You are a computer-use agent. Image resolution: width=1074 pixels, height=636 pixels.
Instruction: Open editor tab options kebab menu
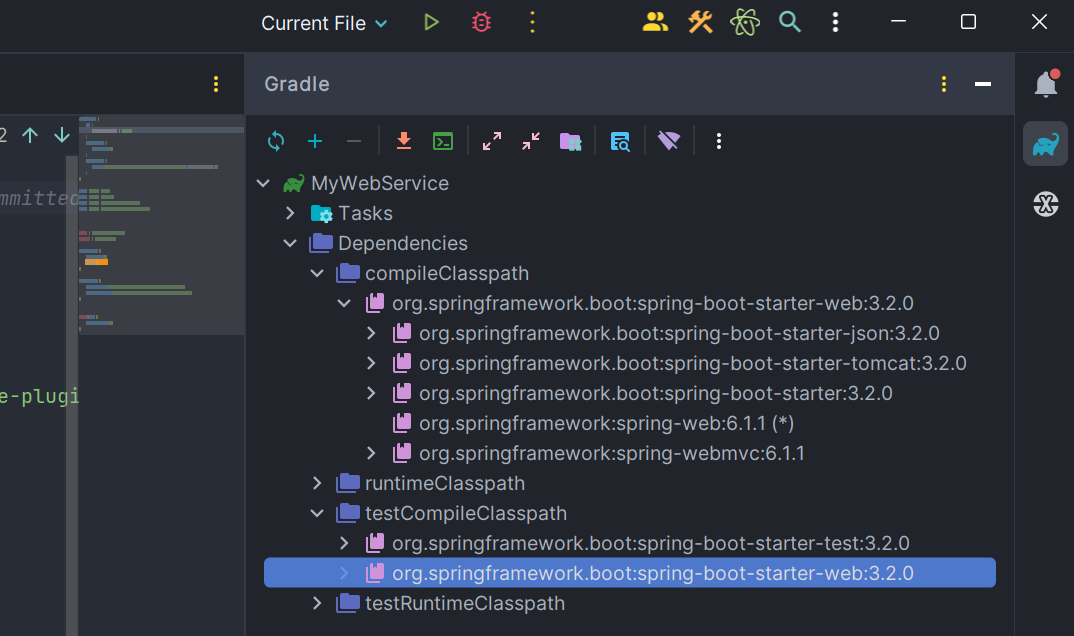(x=216, y=84)
